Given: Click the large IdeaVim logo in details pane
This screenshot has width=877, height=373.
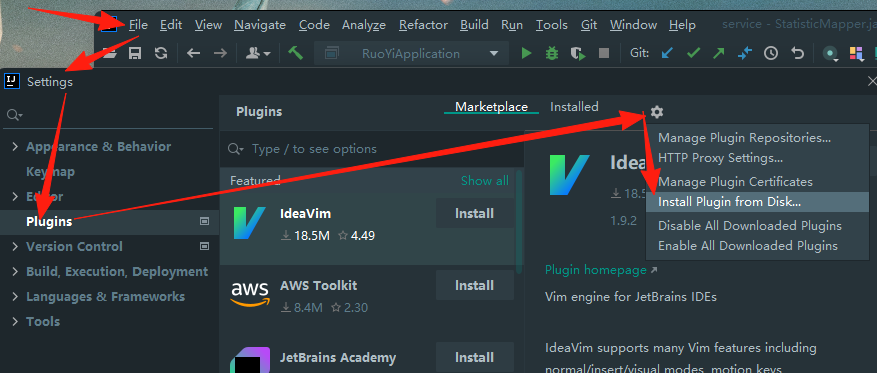Looking at the screenshot, I should pos(569,175).
